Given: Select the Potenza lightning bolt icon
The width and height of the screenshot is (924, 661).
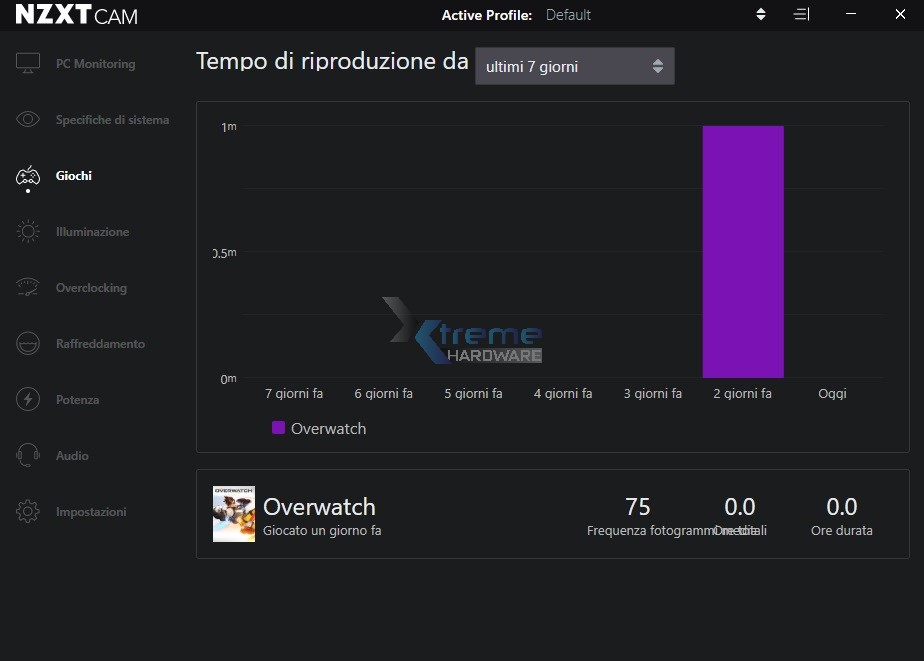Looking at the screenshot, I should tap(28, 400).
